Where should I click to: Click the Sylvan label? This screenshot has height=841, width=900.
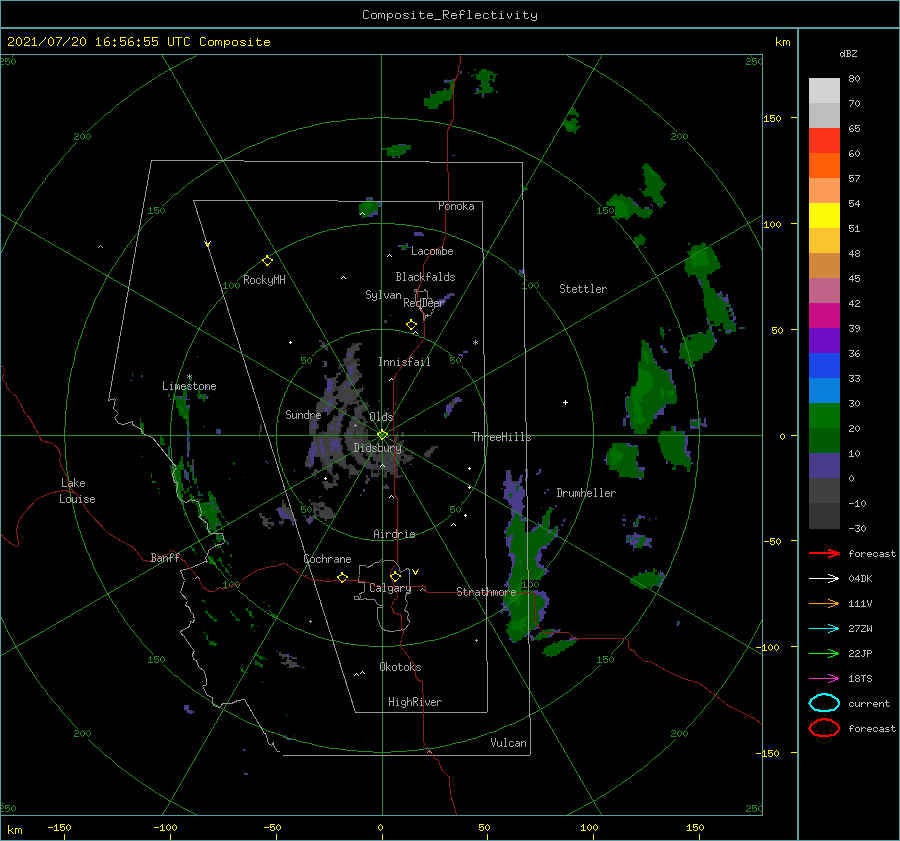click(x=383, y=295)
